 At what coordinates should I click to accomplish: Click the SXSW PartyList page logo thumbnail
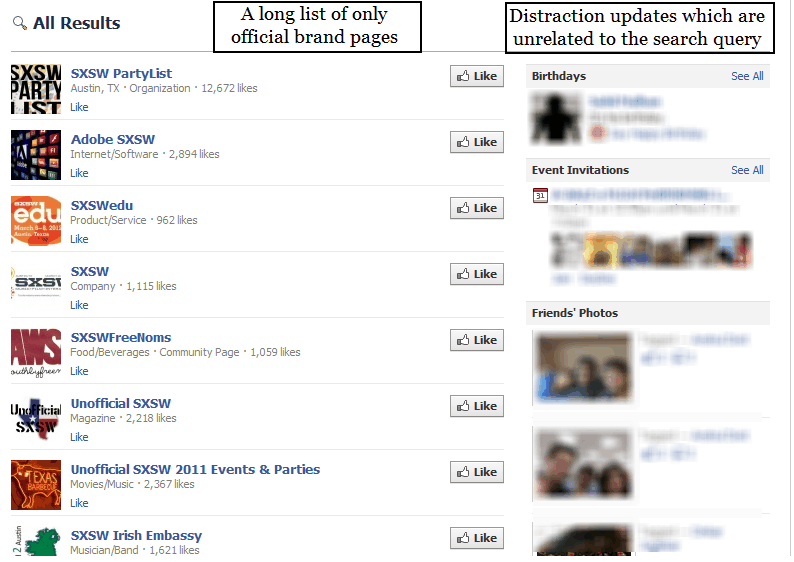point(36,89)
